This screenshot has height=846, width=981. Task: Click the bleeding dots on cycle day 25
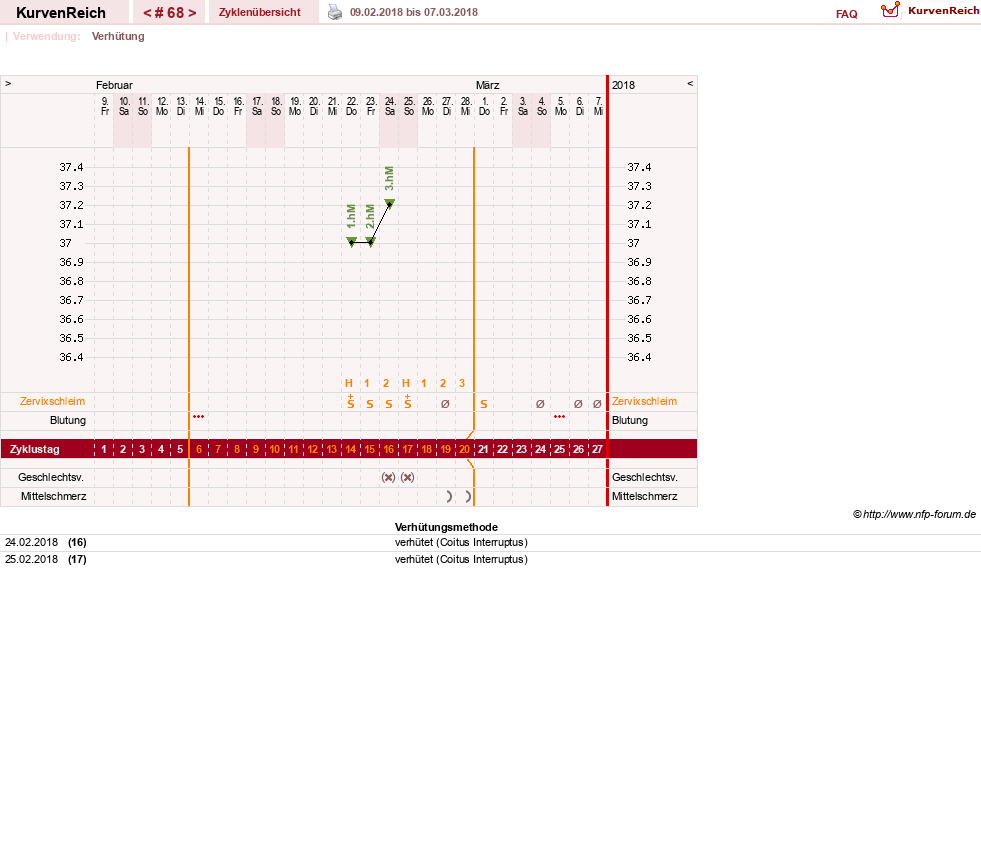[559, 417]
